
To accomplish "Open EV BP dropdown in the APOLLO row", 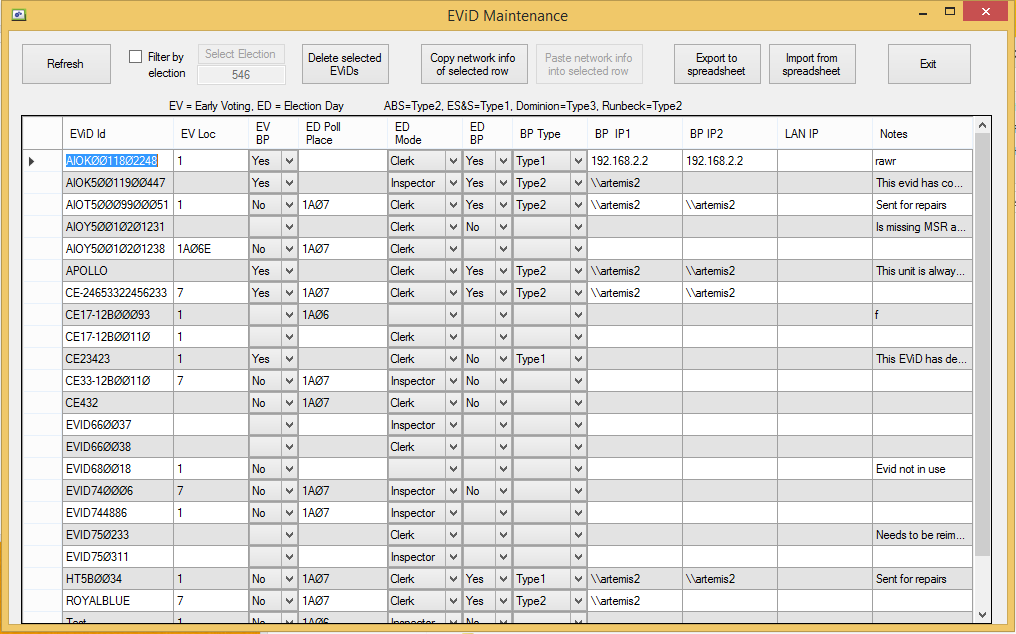I will 289,271.
